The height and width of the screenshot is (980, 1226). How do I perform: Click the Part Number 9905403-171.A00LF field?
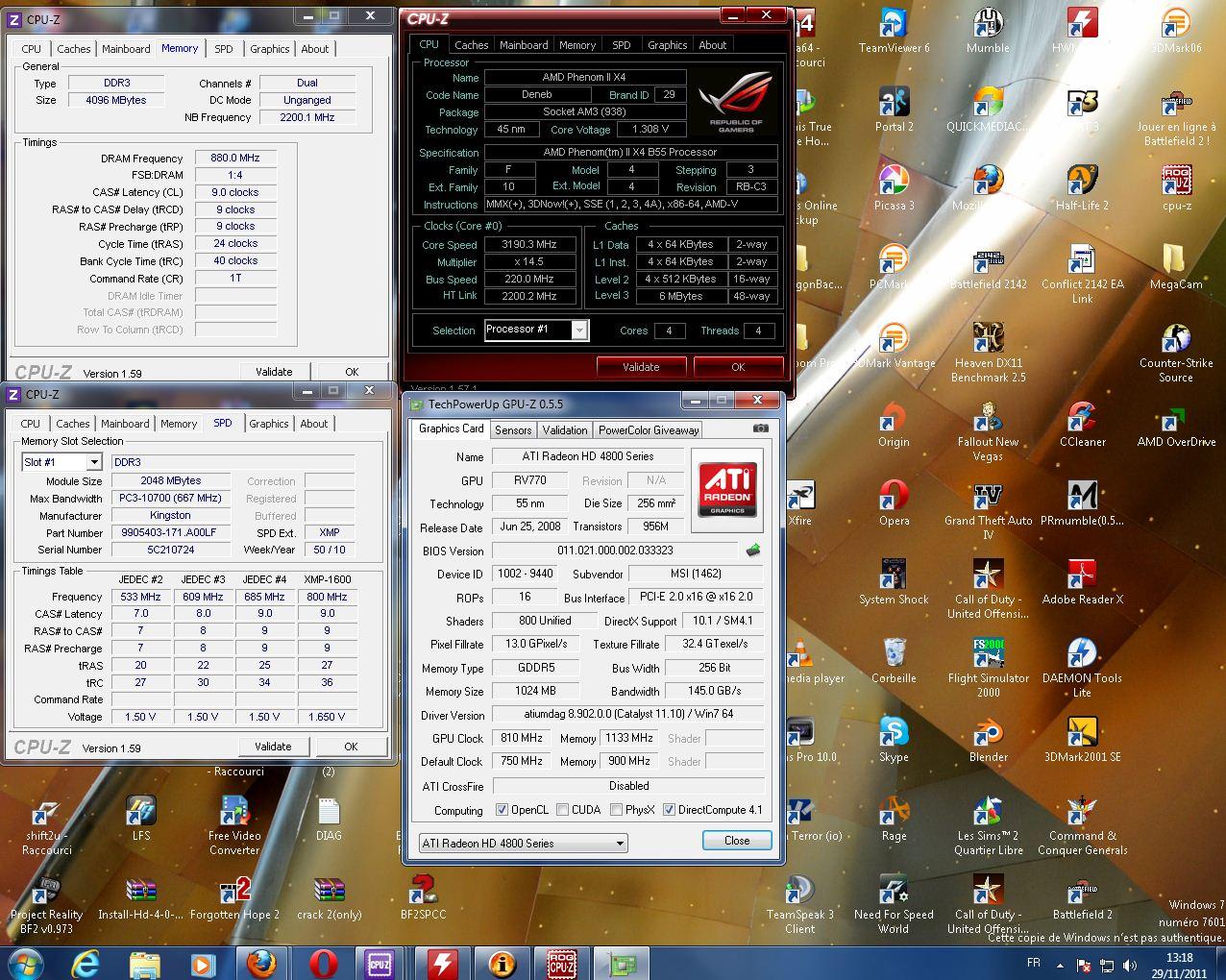[x=170, y=532]
